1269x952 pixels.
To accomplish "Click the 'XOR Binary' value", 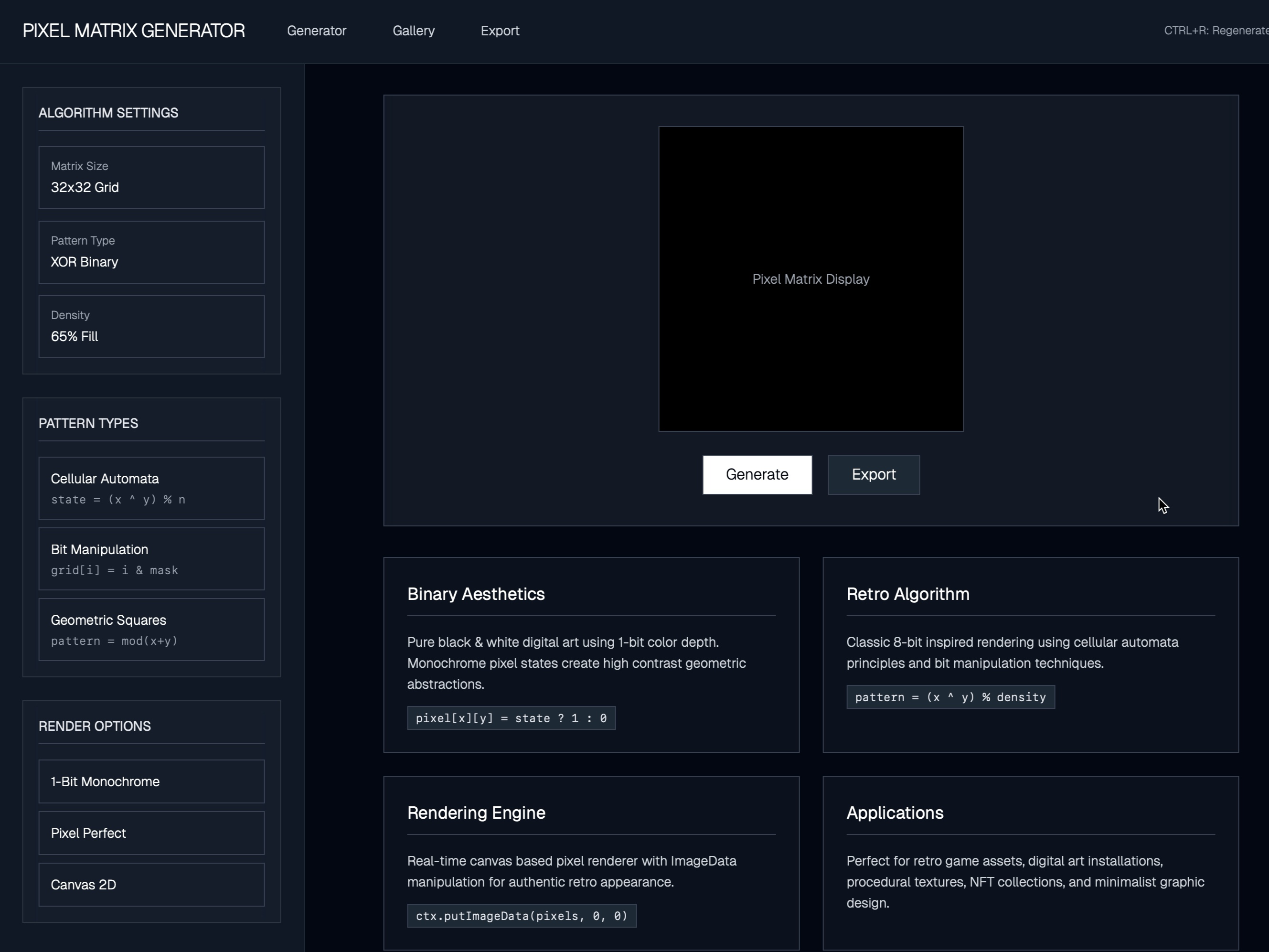I will pyautogui.click(x=85, y=262).
